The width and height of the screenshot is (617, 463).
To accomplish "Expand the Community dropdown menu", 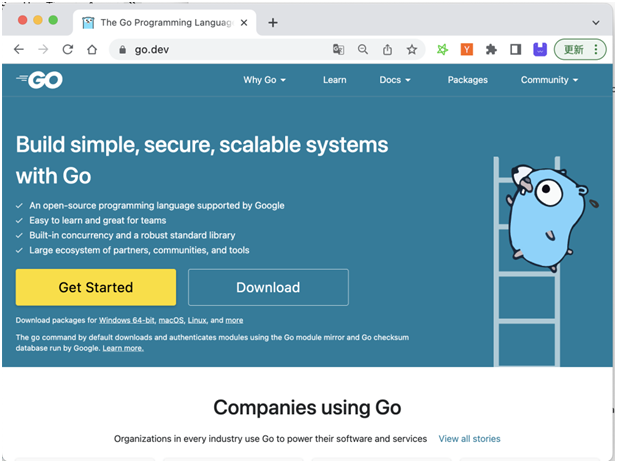I will point(549,80).
